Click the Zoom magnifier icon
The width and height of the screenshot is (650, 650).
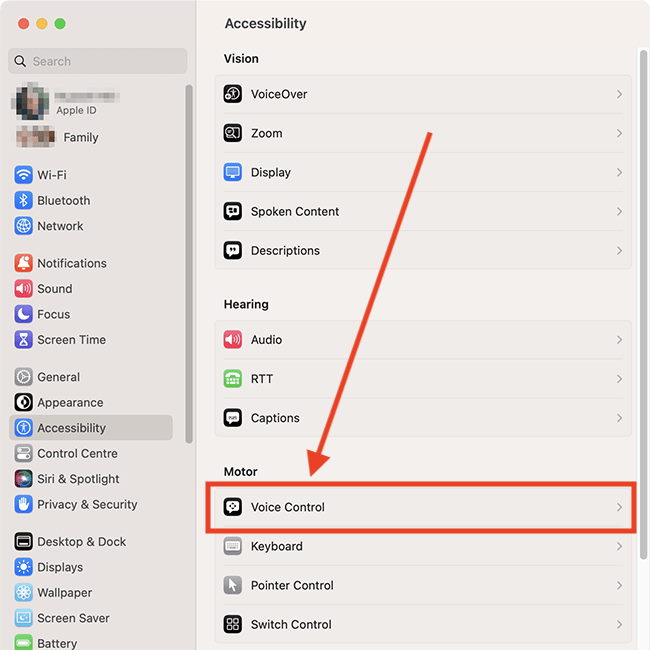(x=233, y=133)
